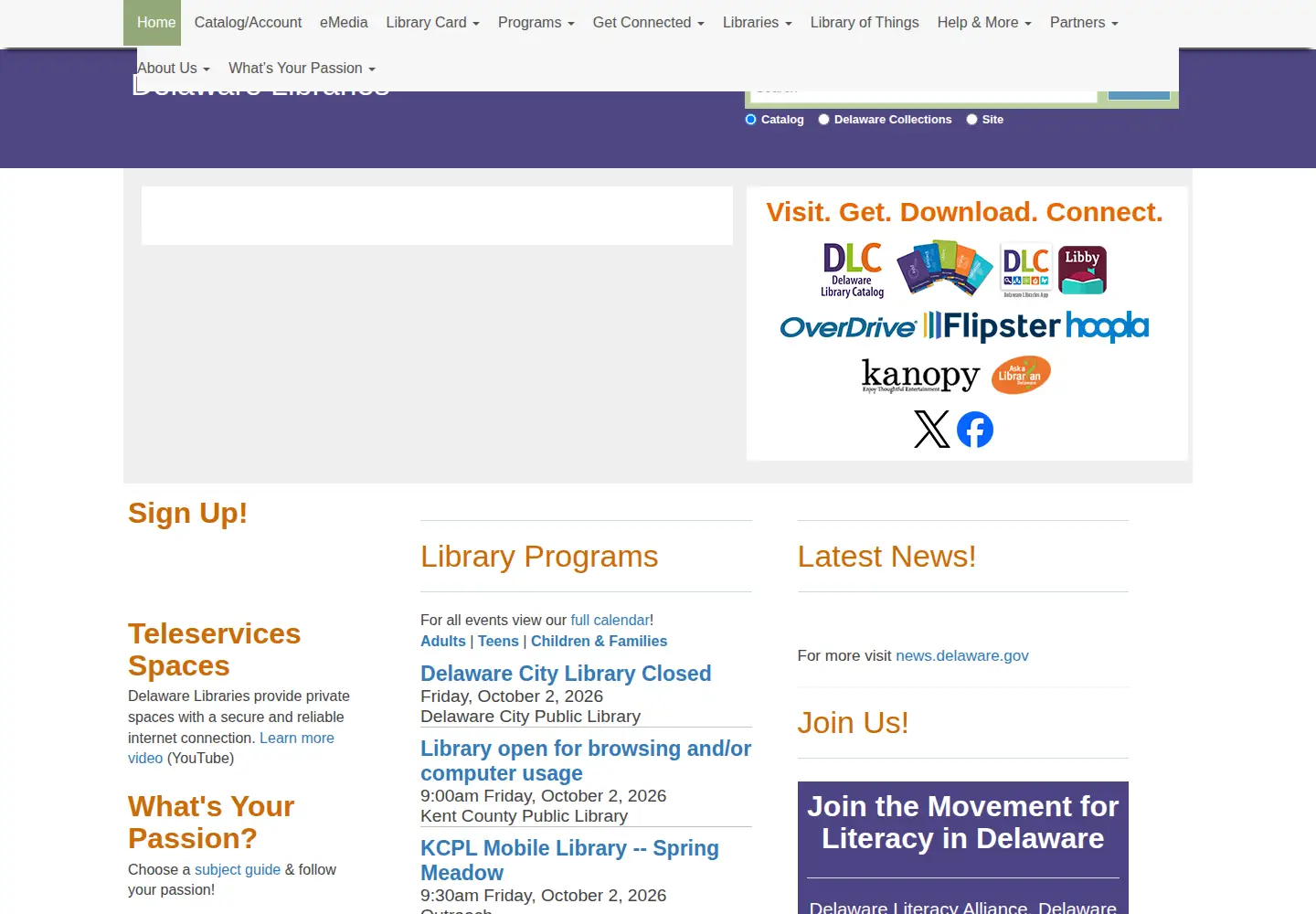Open Library of Things menu item
The image size is (1316, 914).
(865, 23)
